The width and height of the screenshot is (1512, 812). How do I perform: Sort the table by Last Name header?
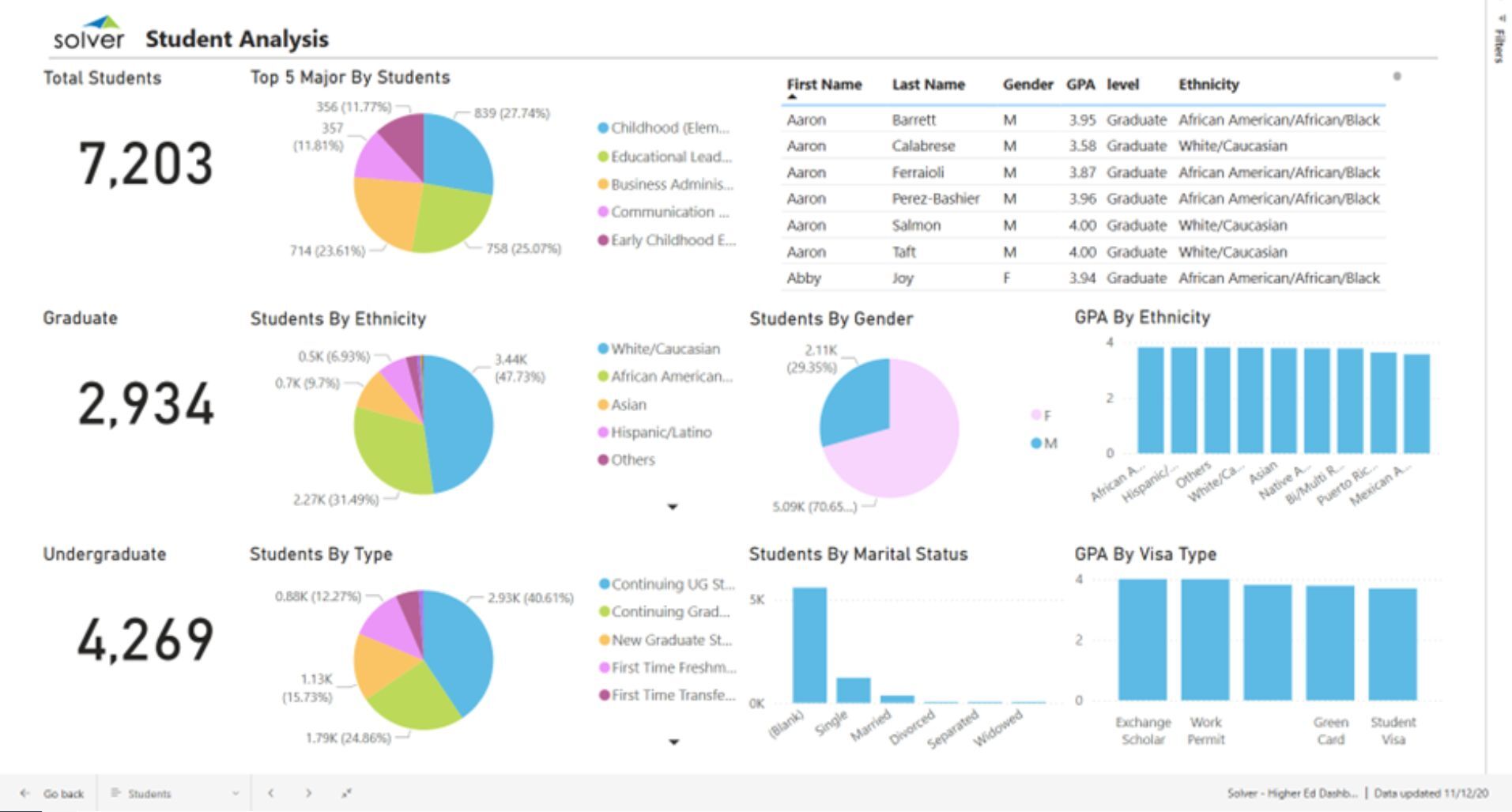click(928, 85)
